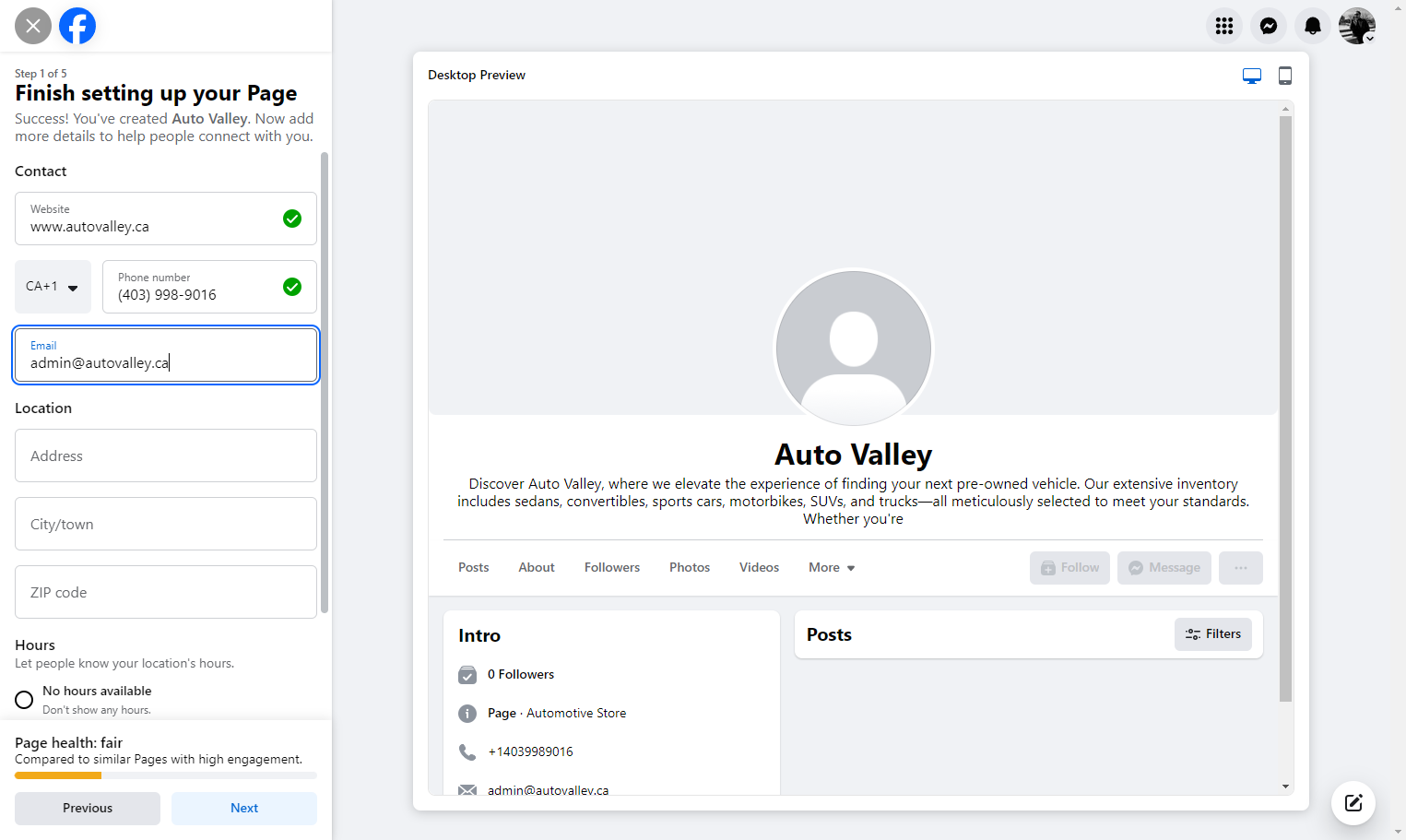Click the Page info icon in Intro
The width and height of the screenshot is (1406, 840).
[467, 713]
